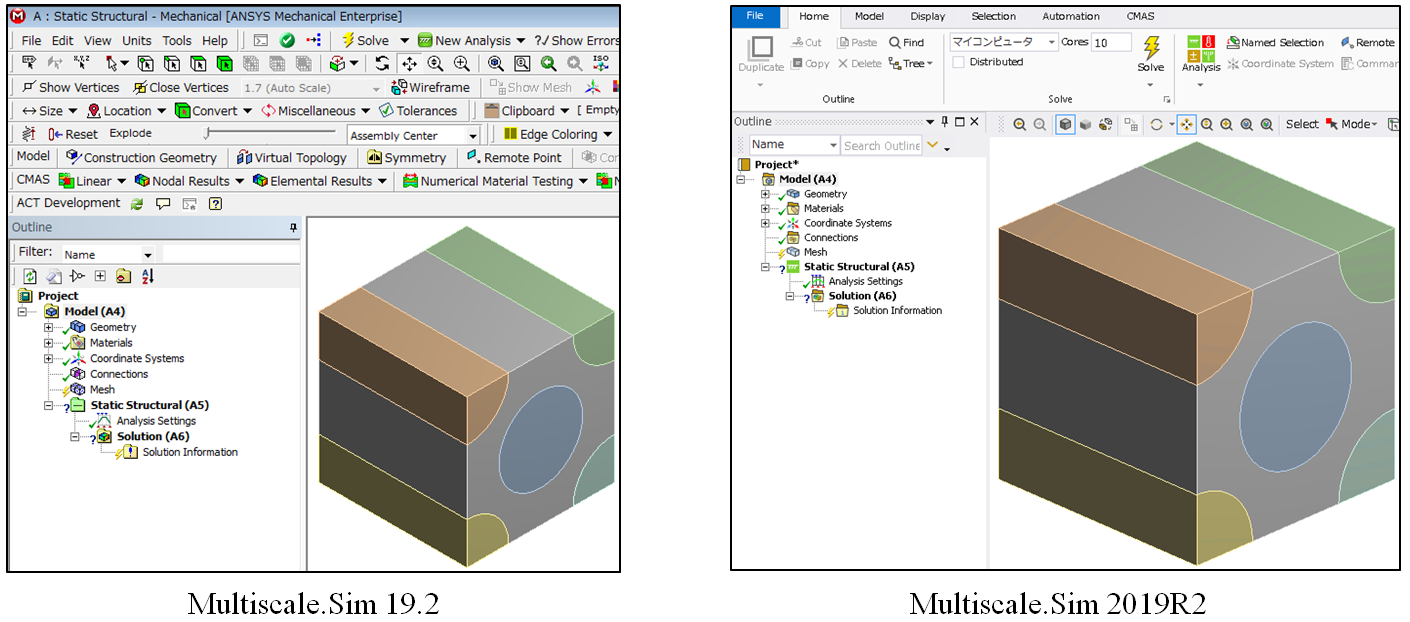Open Assembly Center combo box
The height and width of the screenshot is (622, 1410).
(414, 135)
